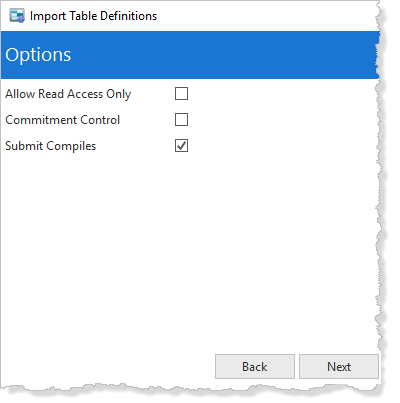Click the empty white dialog body area
Image resolution: width=400 pixels, height=403 pixels.
coord(190,250)
